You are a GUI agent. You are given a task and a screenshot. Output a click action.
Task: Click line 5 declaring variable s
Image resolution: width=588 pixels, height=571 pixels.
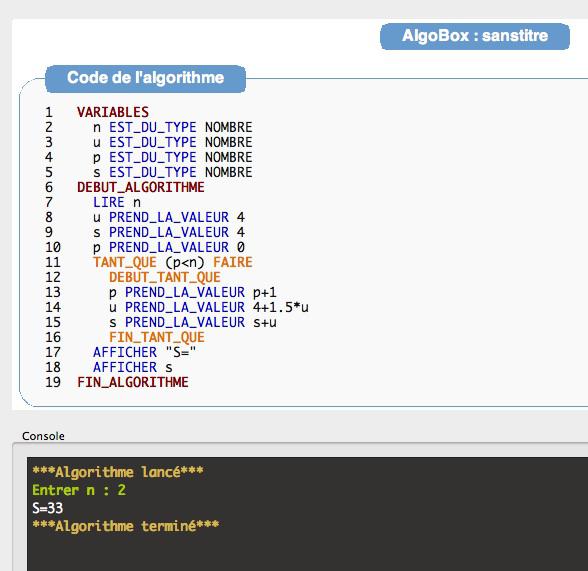172,172
